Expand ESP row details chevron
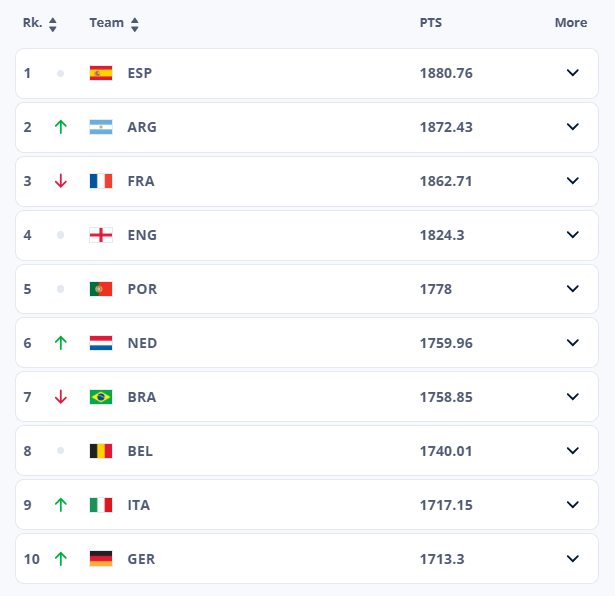The width and height of the screenshot is (615, 596). pyautogui.click(x=573, y=73)
